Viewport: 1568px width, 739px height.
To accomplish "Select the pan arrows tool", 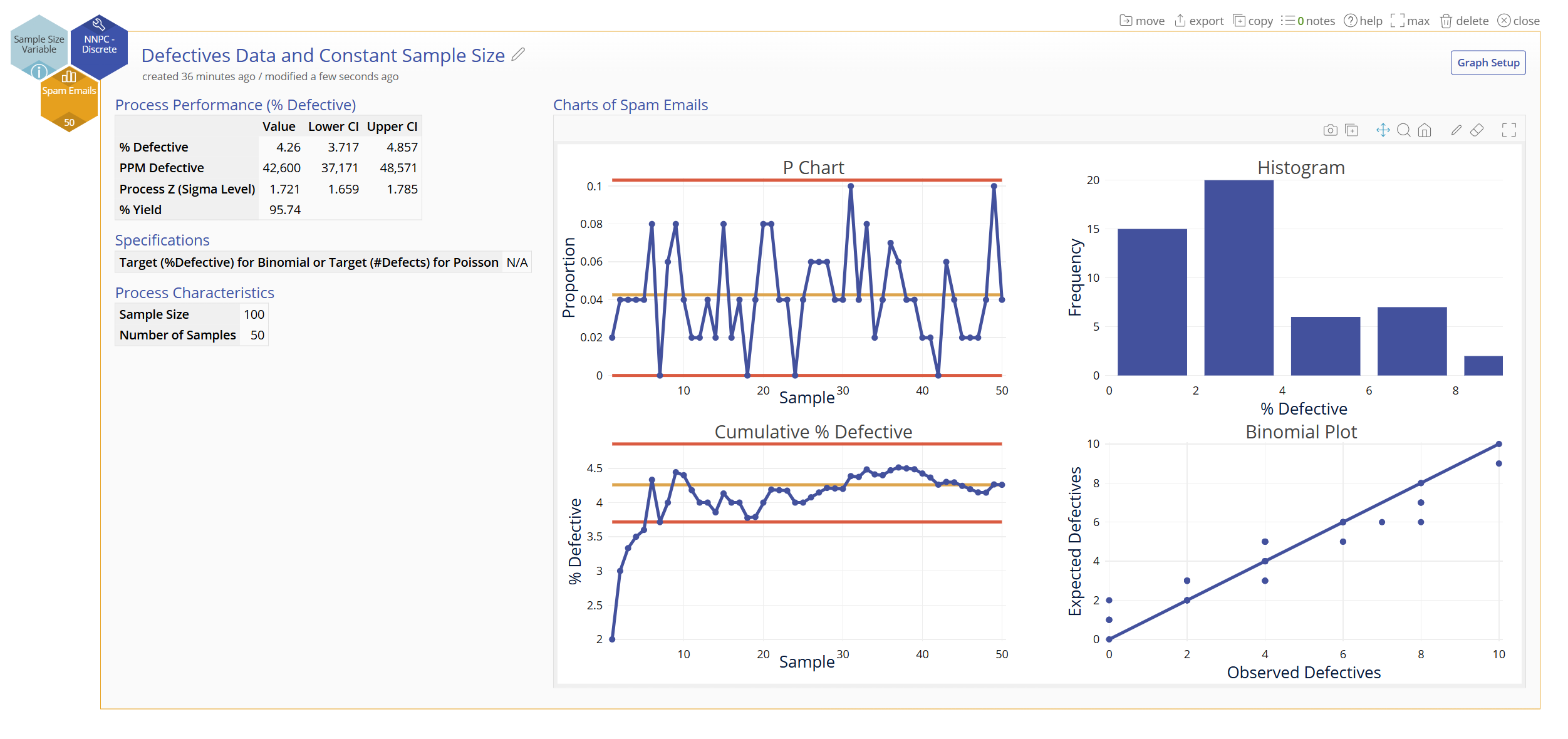I will coord(1383,130).
